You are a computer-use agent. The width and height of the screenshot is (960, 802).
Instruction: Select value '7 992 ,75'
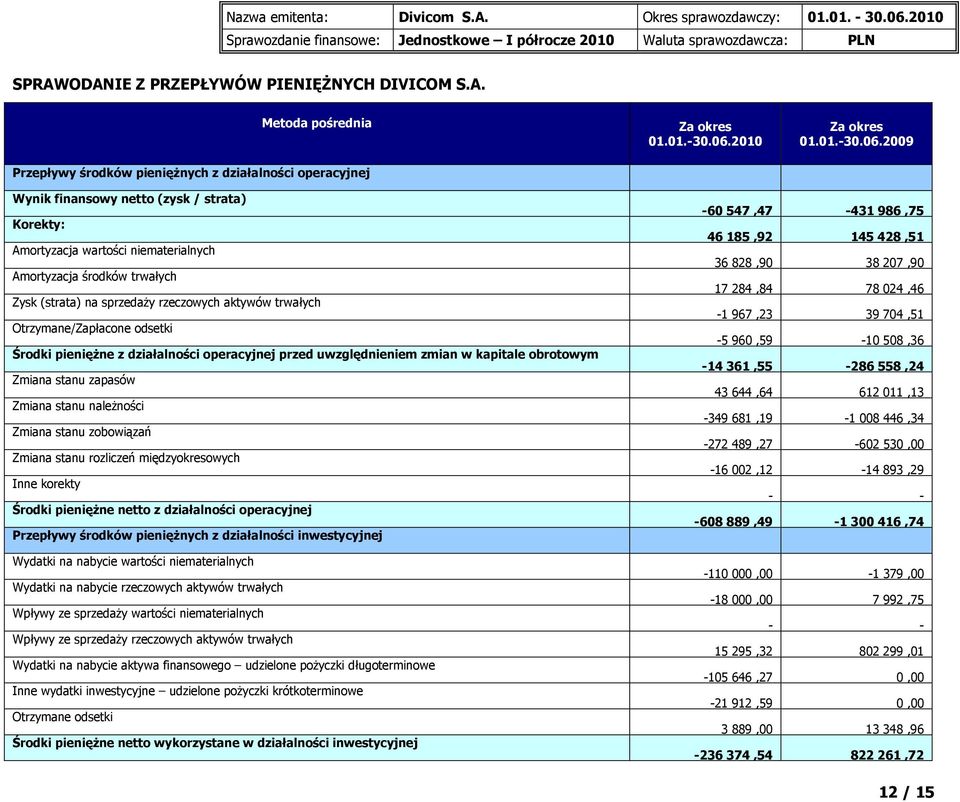coord(898,599)
